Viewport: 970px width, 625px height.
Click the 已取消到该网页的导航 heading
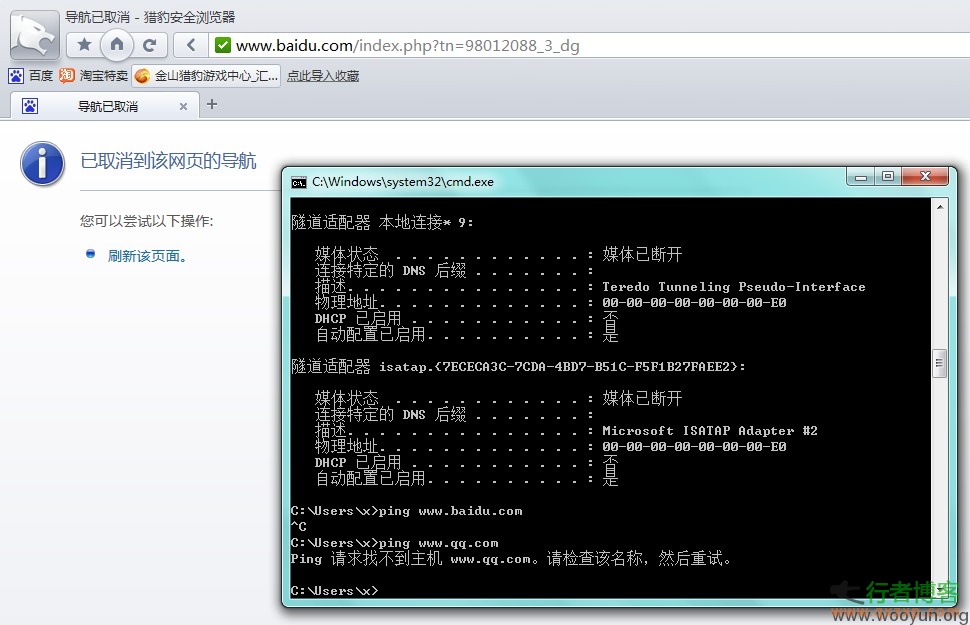tap(168, 161)
